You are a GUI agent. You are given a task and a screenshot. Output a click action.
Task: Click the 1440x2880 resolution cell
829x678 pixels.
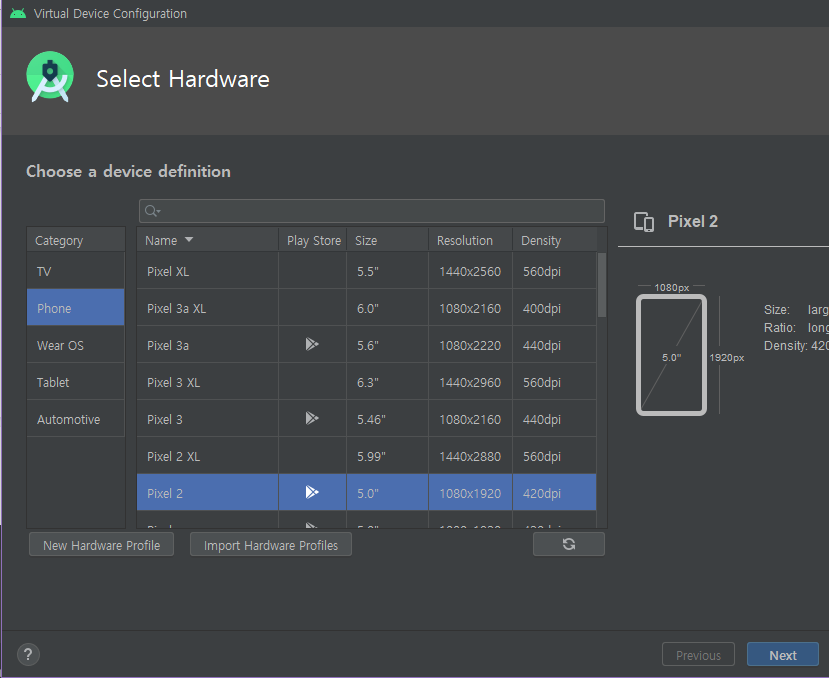pyautogui.click(x=470, y=456)
